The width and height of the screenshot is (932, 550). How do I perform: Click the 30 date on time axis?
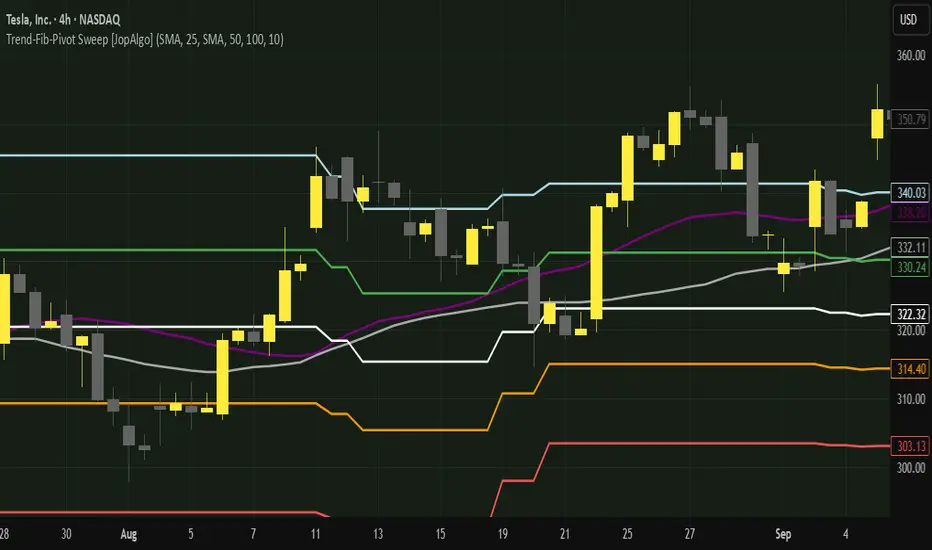click(x=66, y=534)
